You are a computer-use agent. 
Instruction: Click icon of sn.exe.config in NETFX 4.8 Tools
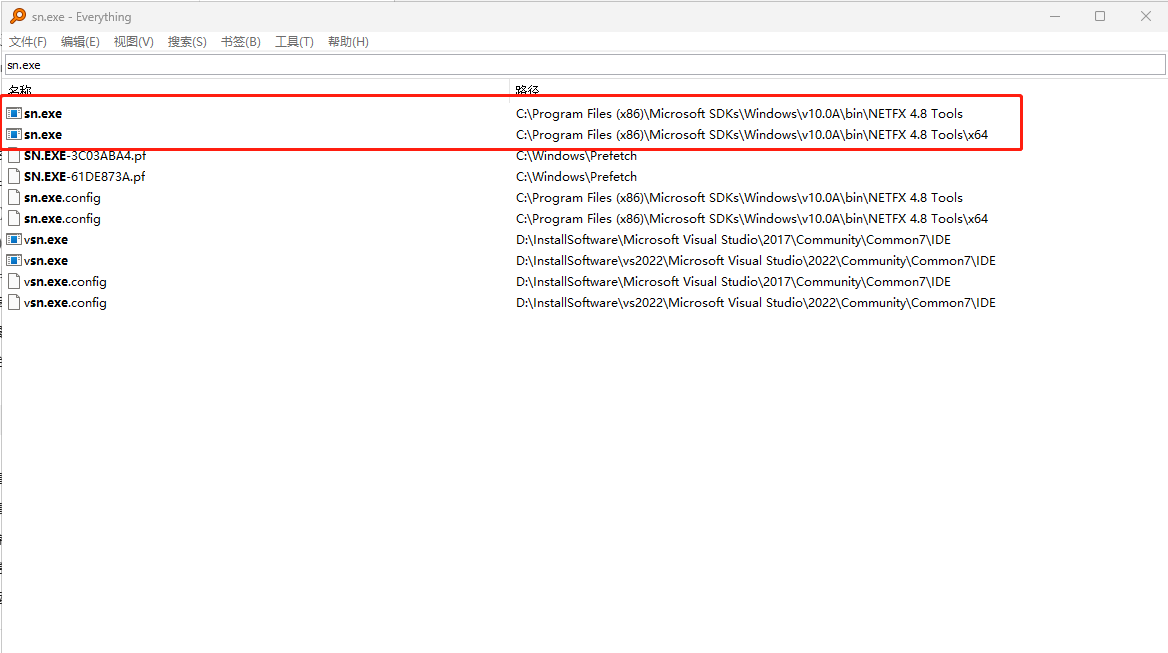pos(13,197)
